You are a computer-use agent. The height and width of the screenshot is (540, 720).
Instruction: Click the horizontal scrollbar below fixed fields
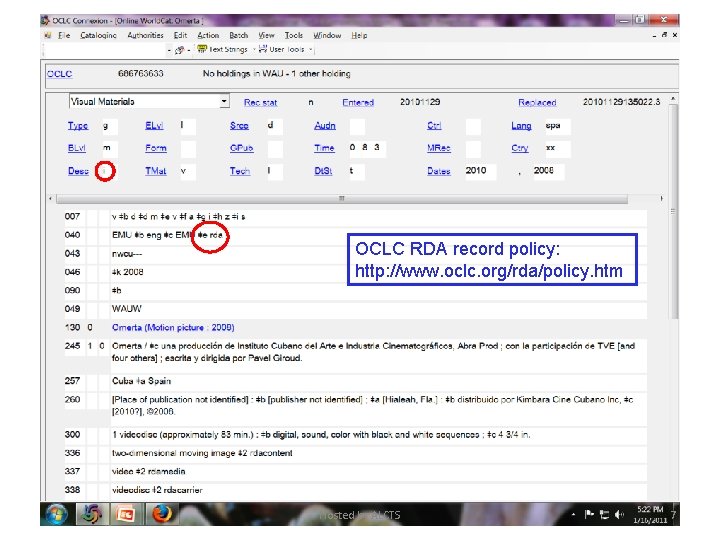(341, 199)
